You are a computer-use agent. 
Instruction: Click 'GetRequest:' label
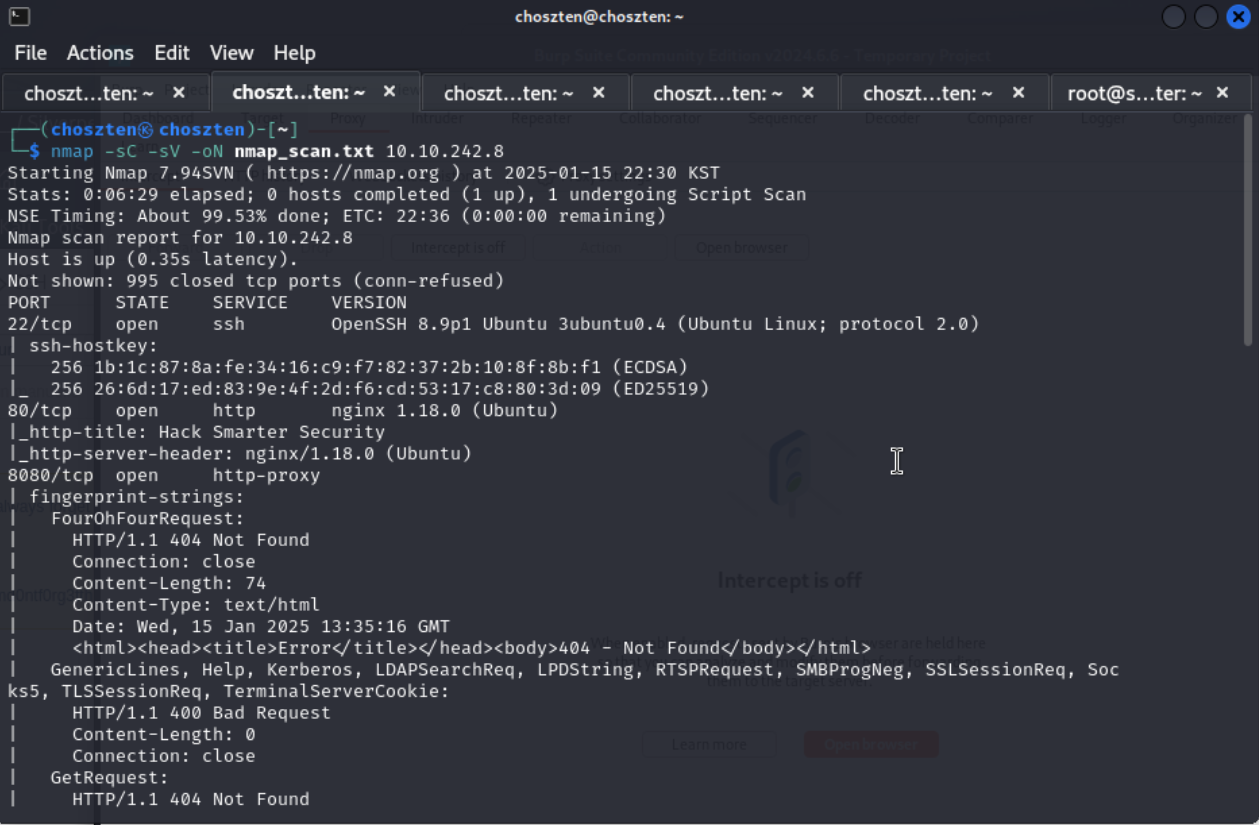pos(110,777)
